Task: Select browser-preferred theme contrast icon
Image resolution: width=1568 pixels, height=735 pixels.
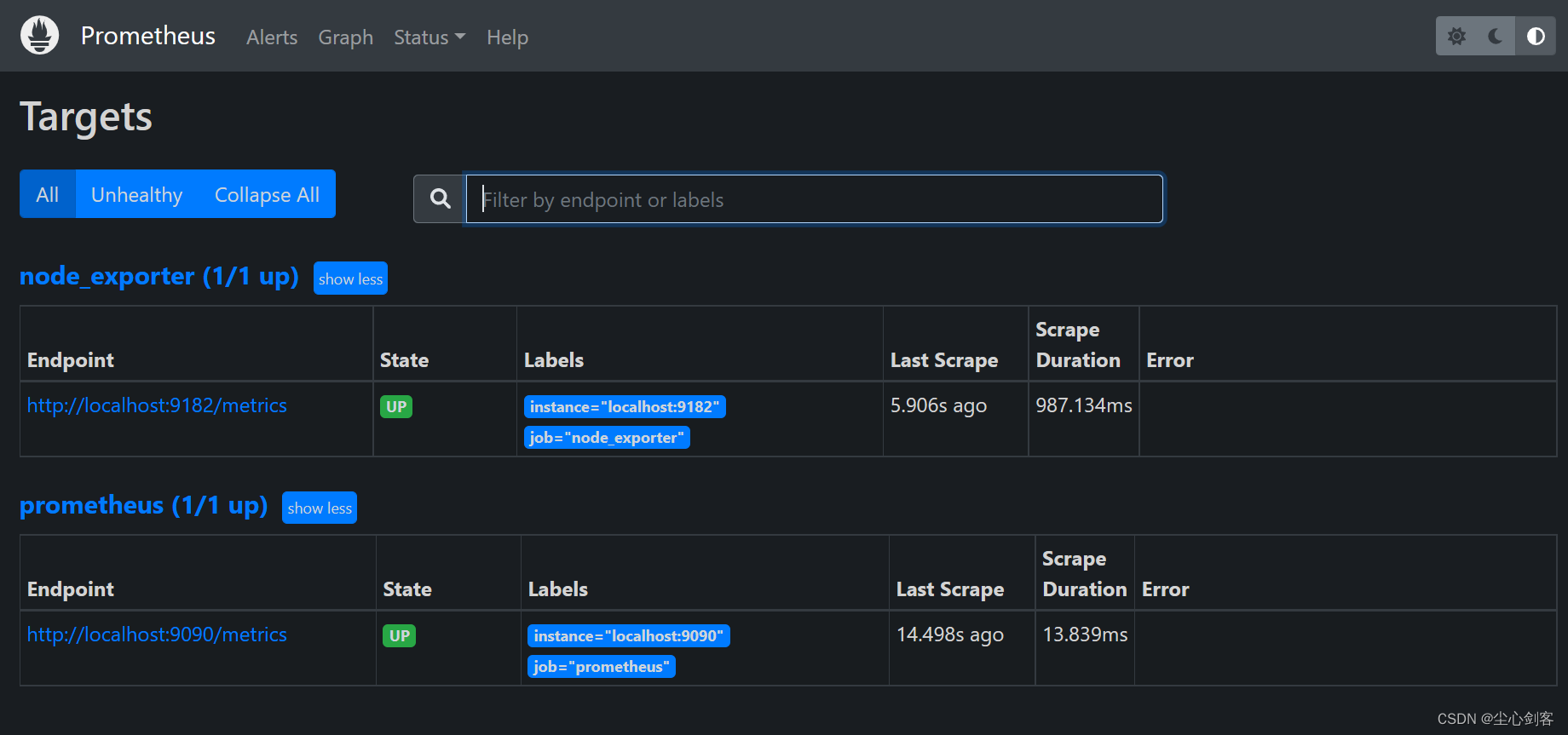Action: [x=1536, y=36]
